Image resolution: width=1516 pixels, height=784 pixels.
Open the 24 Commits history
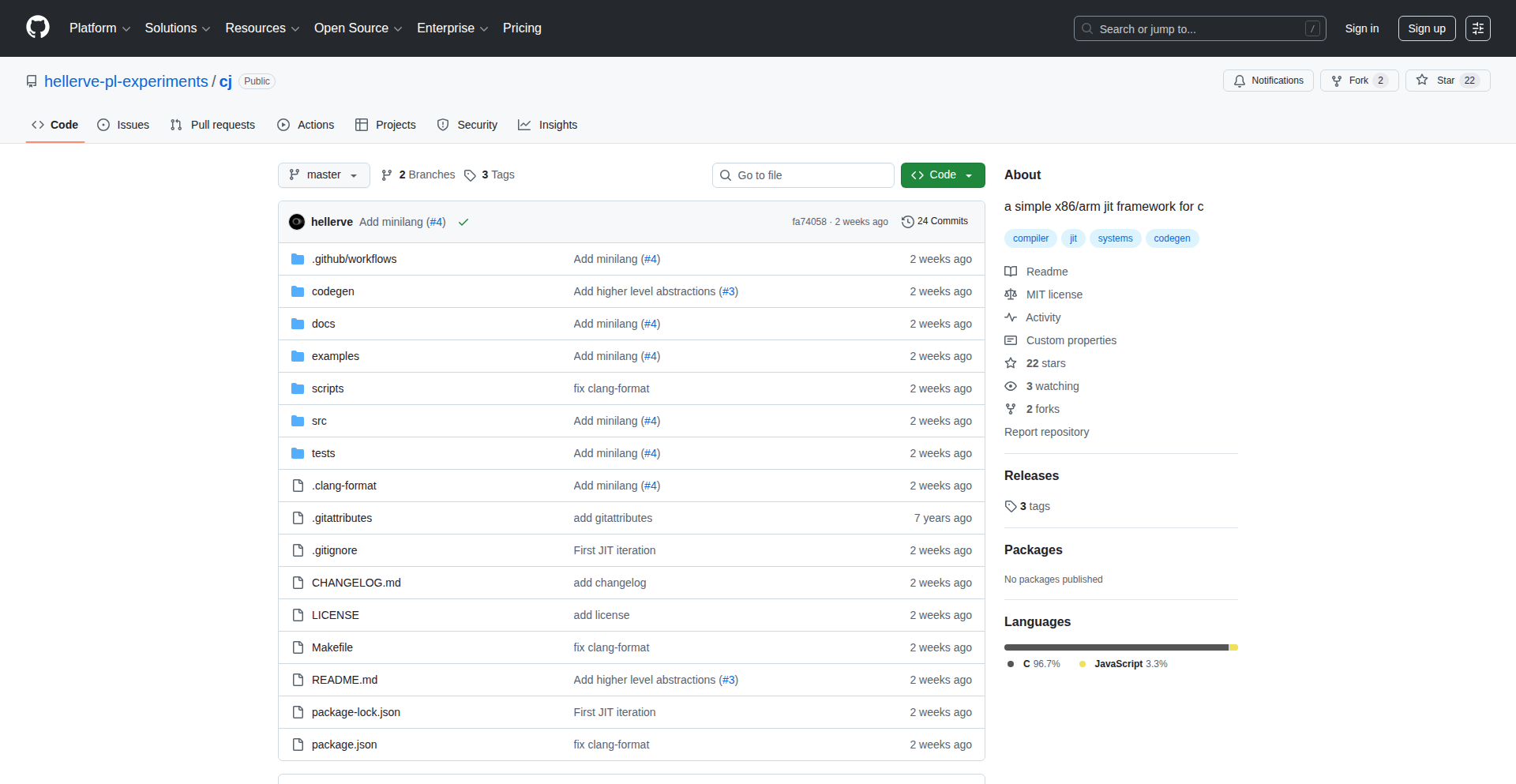935,222
